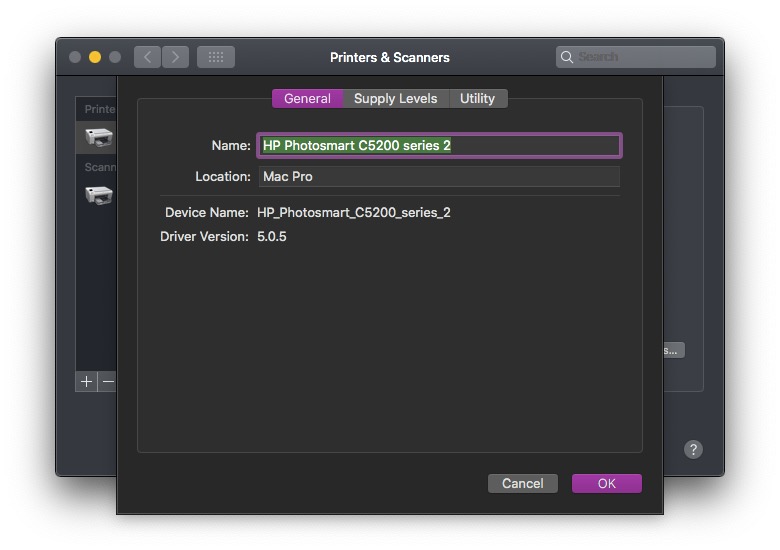This screenshot has width=780, height=550.
Task: Go forward using the right chevron
Action: coord(175,57)
